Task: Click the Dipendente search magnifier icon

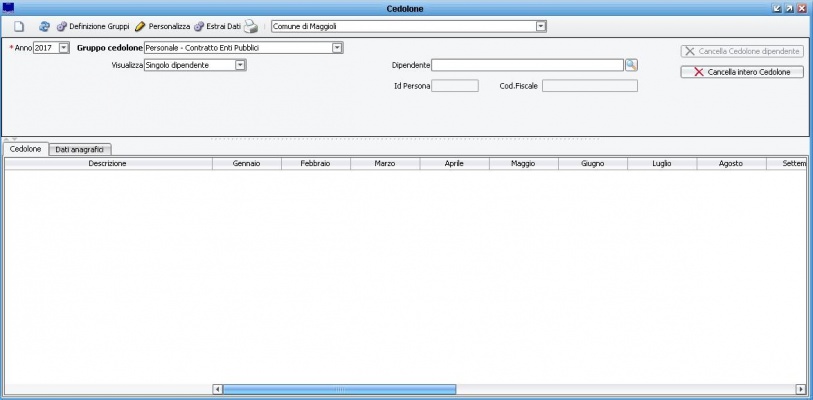Action: point(631,65)
